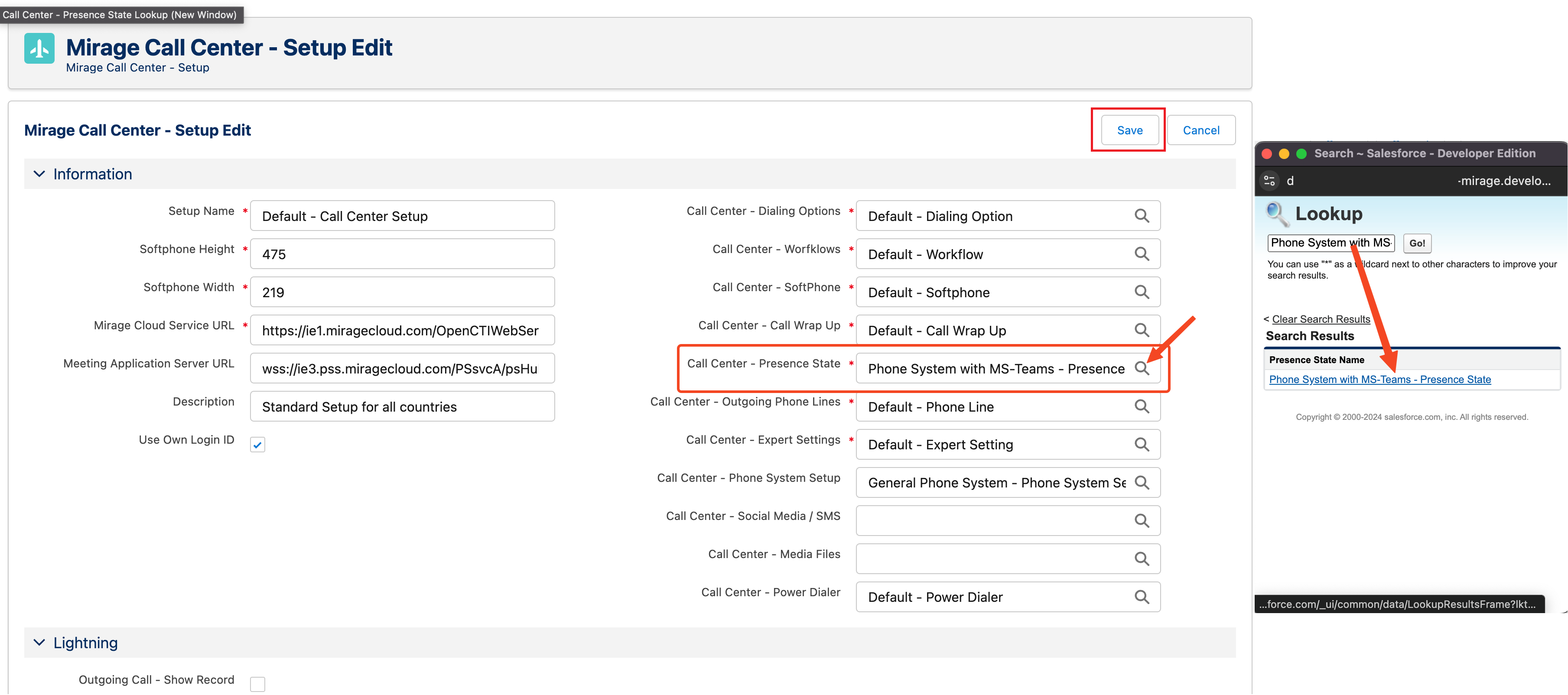
Task: Open Power Dialer lookup magnifier icon
Action: point(1141,597)
